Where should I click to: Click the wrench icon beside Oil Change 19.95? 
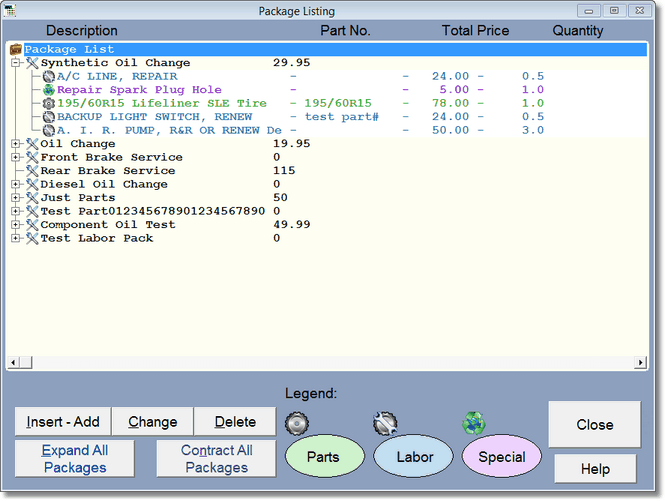(x=32, y=144)
